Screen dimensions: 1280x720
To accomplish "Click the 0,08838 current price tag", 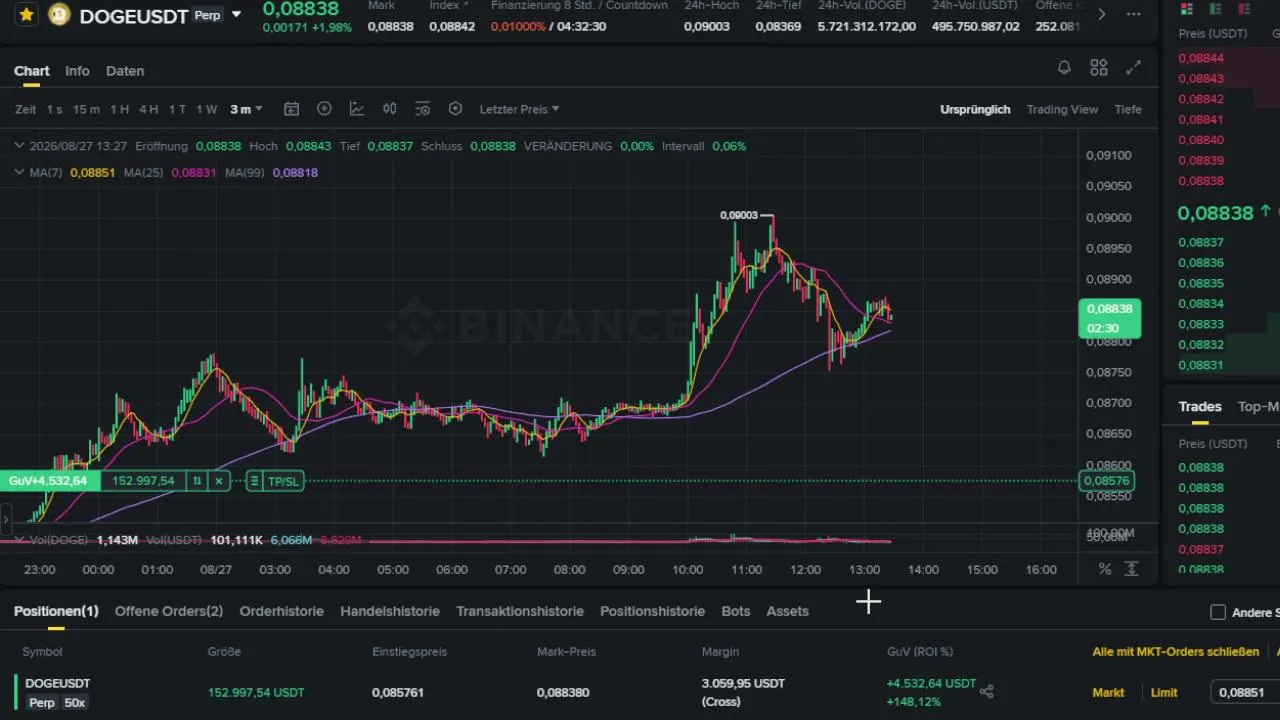I will tap(1109, 318).
